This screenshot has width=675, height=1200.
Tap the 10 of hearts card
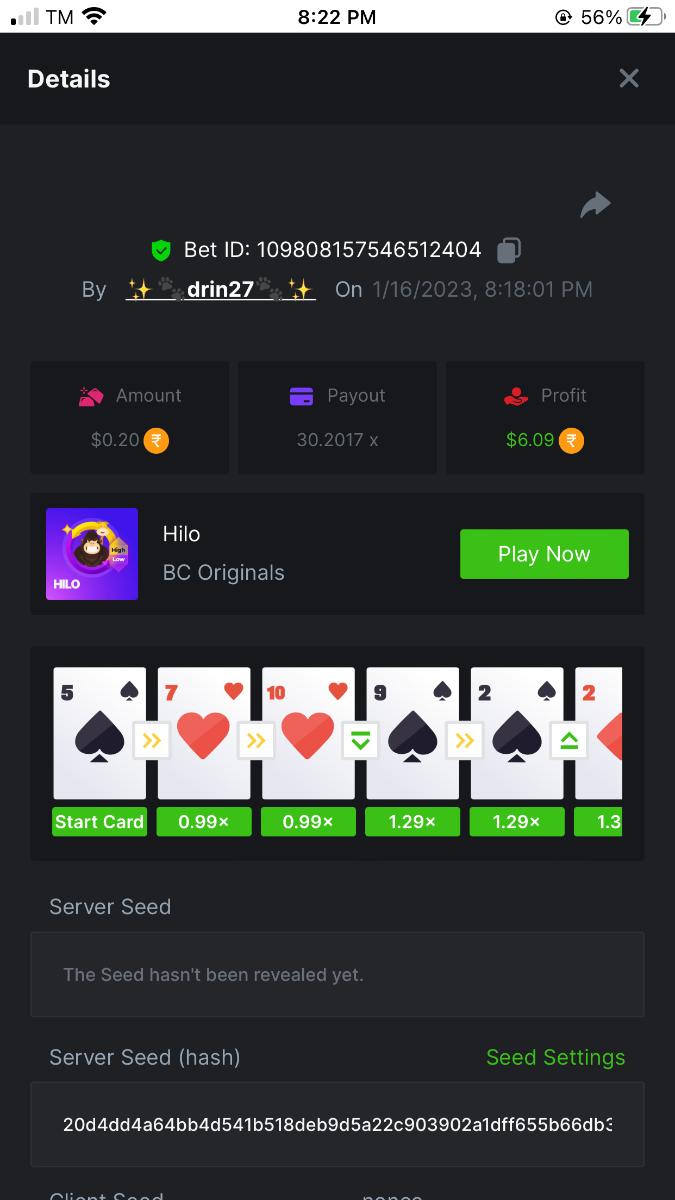click(x=308, y=733)
